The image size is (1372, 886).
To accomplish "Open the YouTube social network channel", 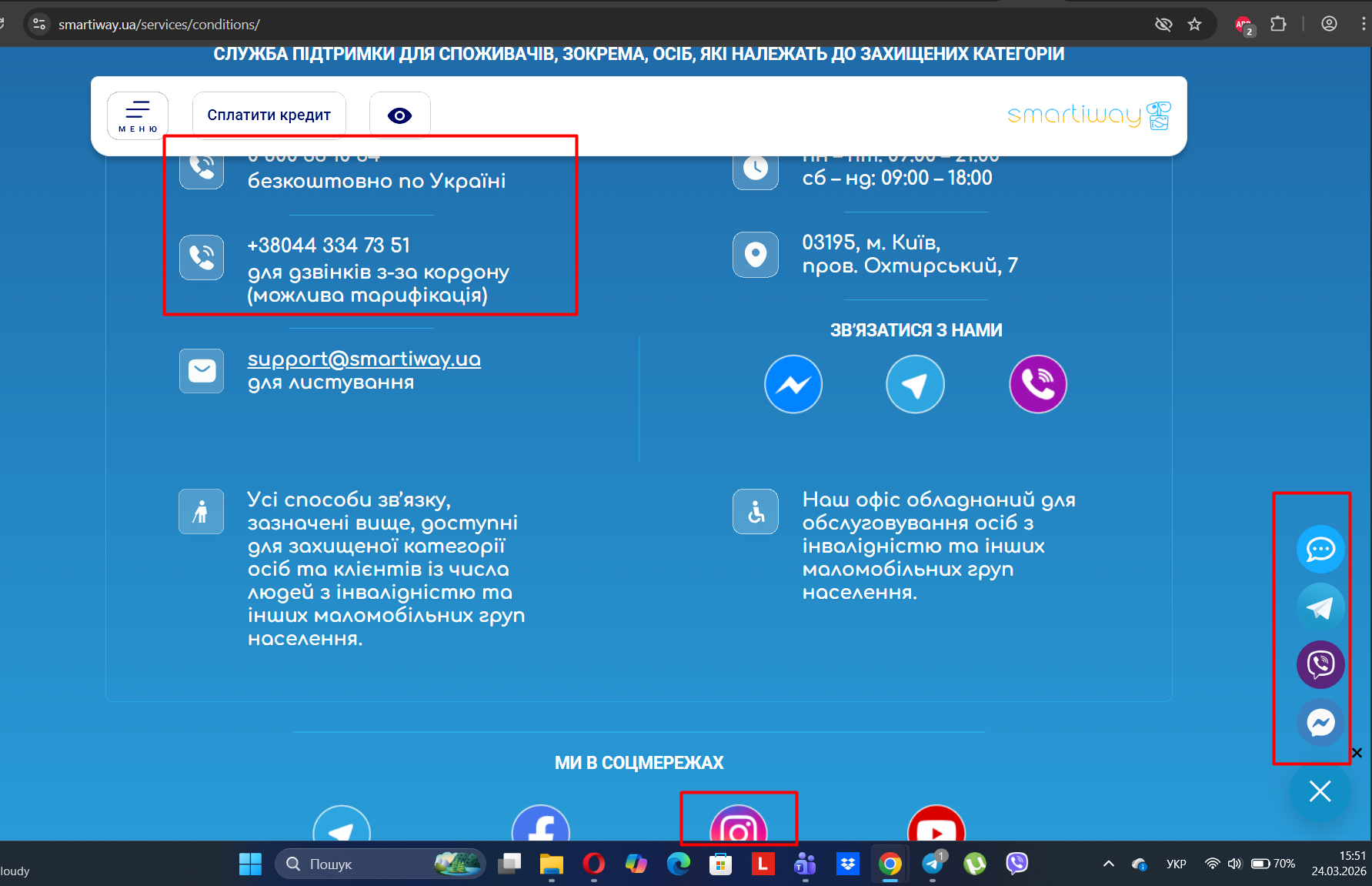I will (936, 823).
